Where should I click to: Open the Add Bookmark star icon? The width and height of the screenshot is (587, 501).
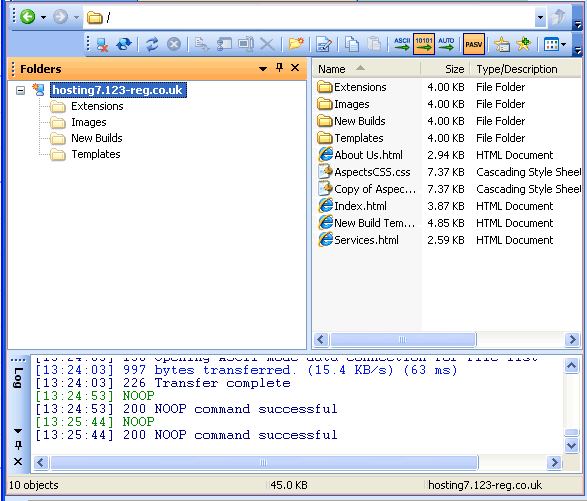click(x=523, y=44)
